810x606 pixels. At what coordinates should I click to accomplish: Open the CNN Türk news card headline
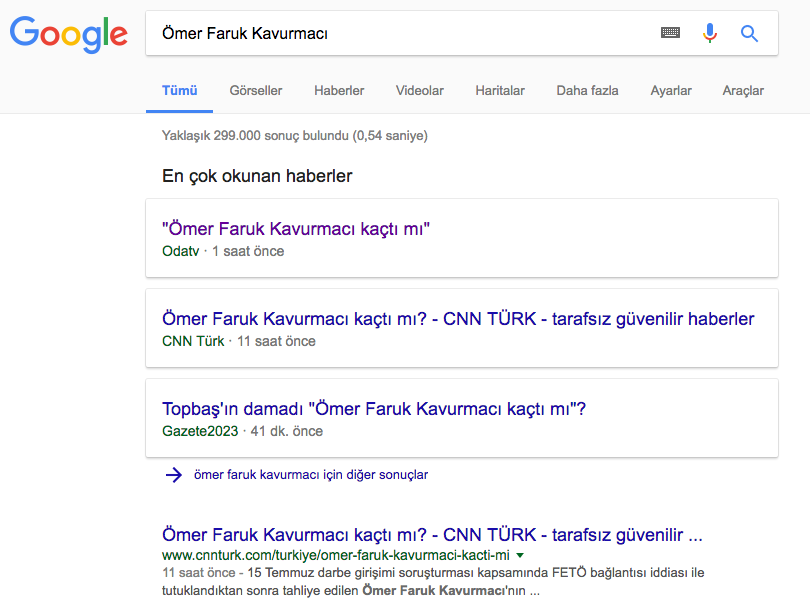(x=458, y=319)
